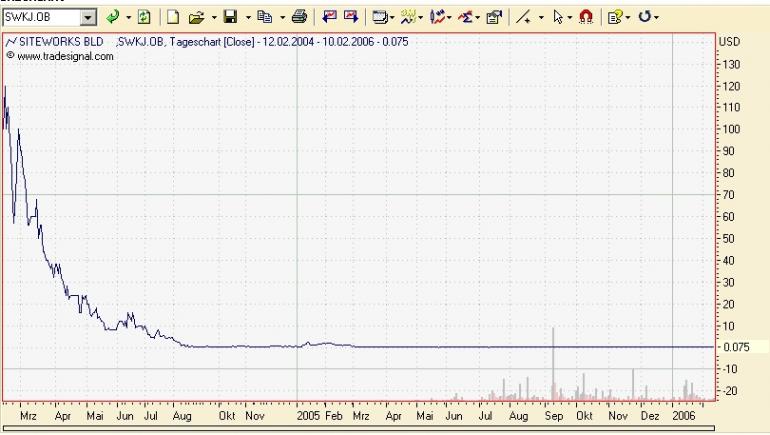Click the copy icon in toolbar
Viewport: 770px width, 435px height.
[265, 17]
